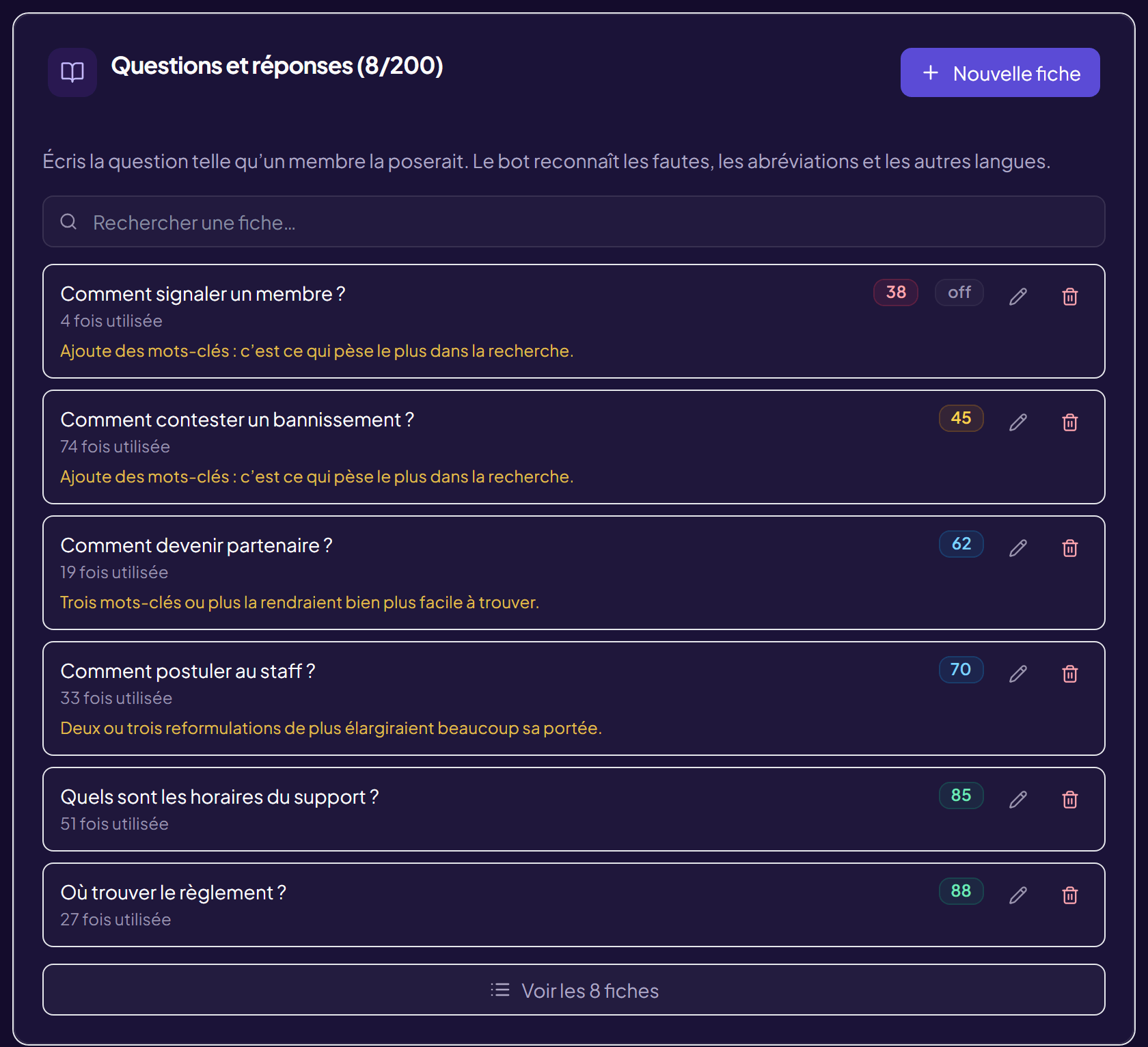Click the heading 'Questions et réponses (8/200)'

(277, 66)
